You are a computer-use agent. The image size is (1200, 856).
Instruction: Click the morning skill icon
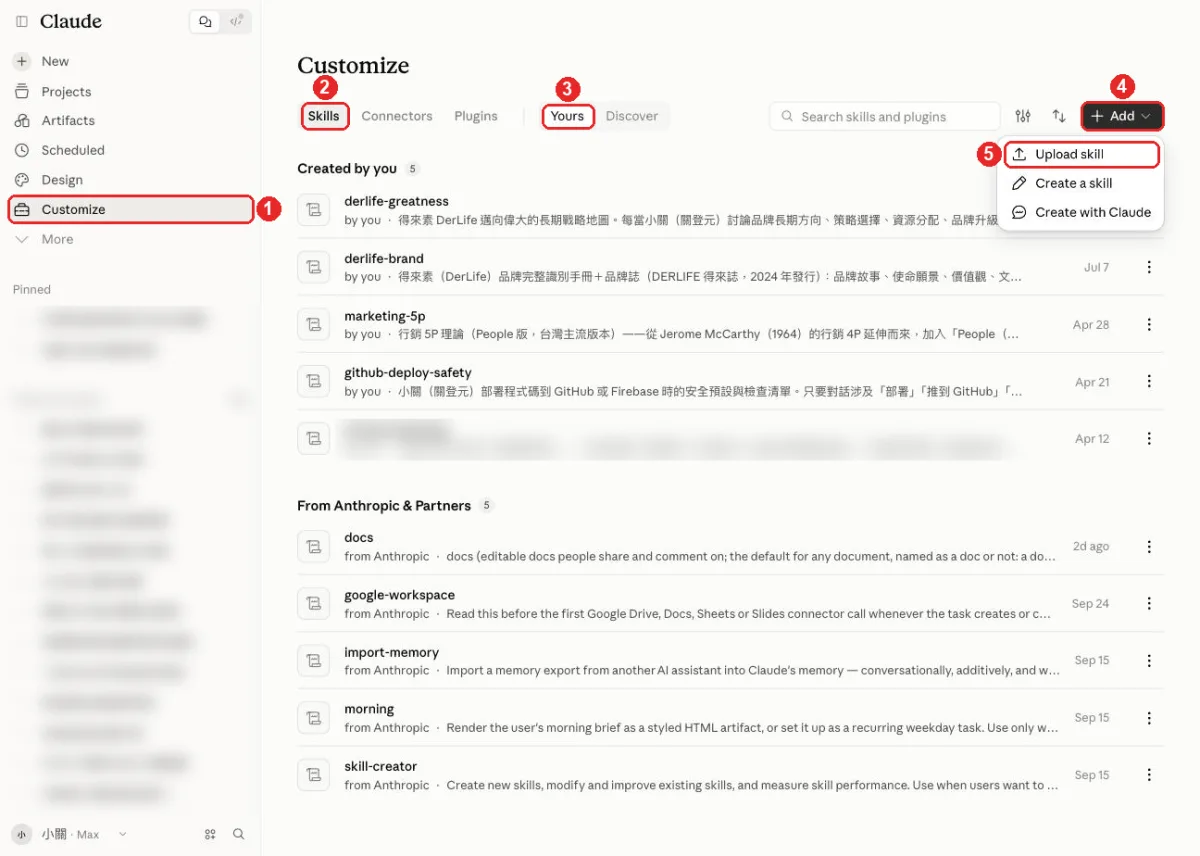tap(314, 717)
